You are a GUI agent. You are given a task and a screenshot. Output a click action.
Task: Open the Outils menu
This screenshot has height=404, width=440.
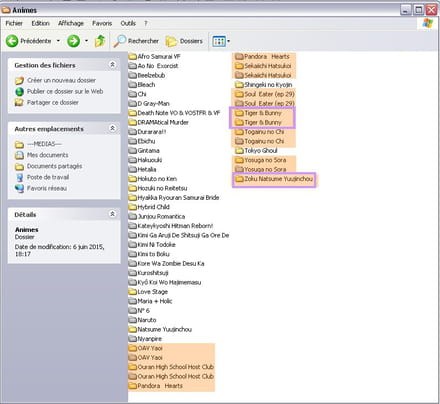point(128,23)
